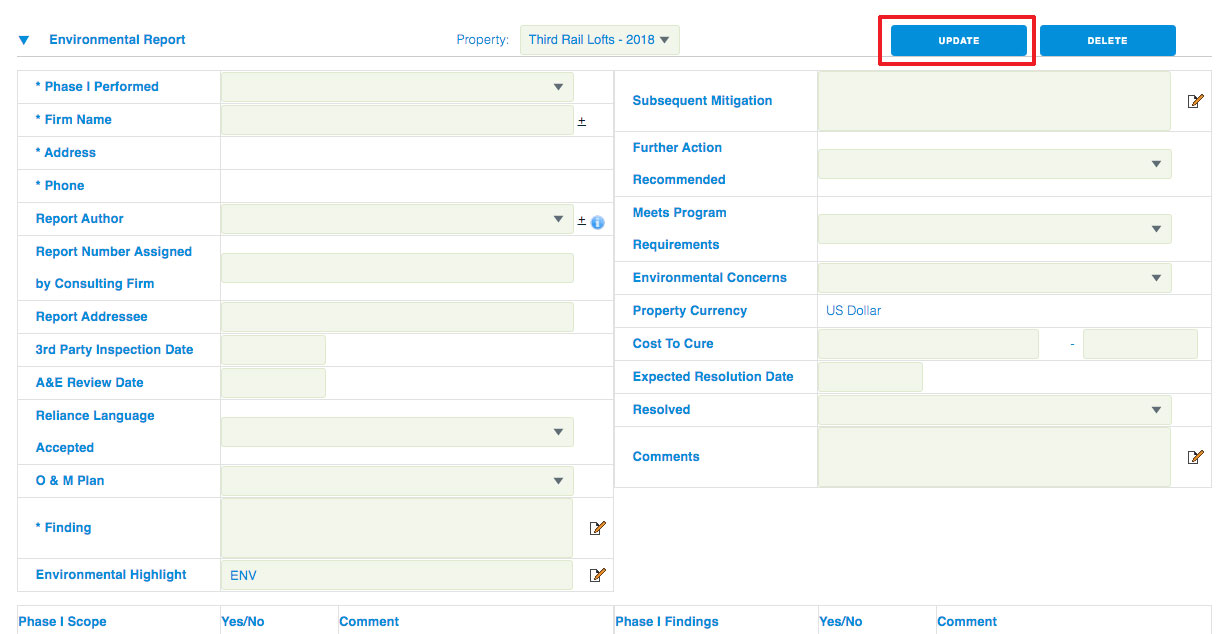Open the Environmental Concerns dropdown
Viewport: 1225px width, 634px height.
pyautogui.click(x=994, y=278)
